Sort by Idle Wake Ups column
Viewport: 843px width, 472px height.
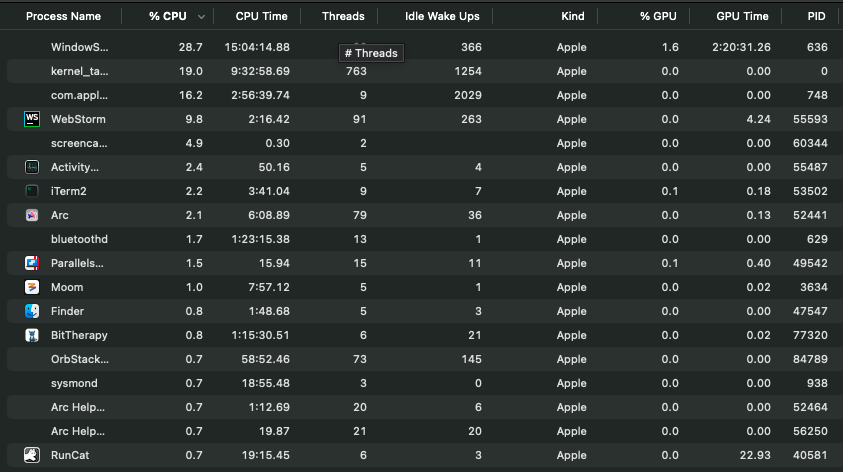coord(443,17)
